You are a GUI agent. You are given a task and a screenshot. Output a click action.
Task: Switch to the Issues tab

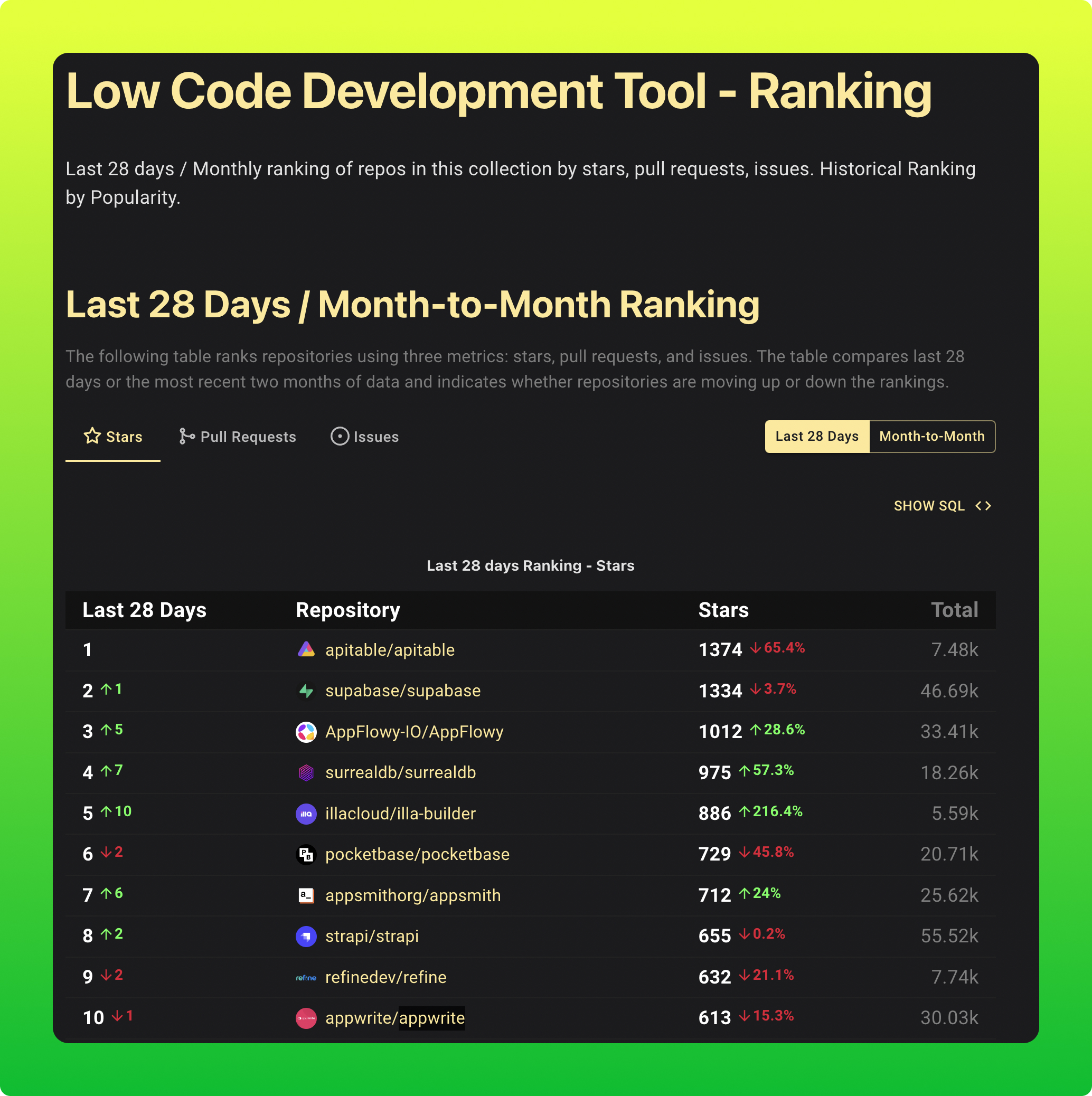tap(365, 436)
